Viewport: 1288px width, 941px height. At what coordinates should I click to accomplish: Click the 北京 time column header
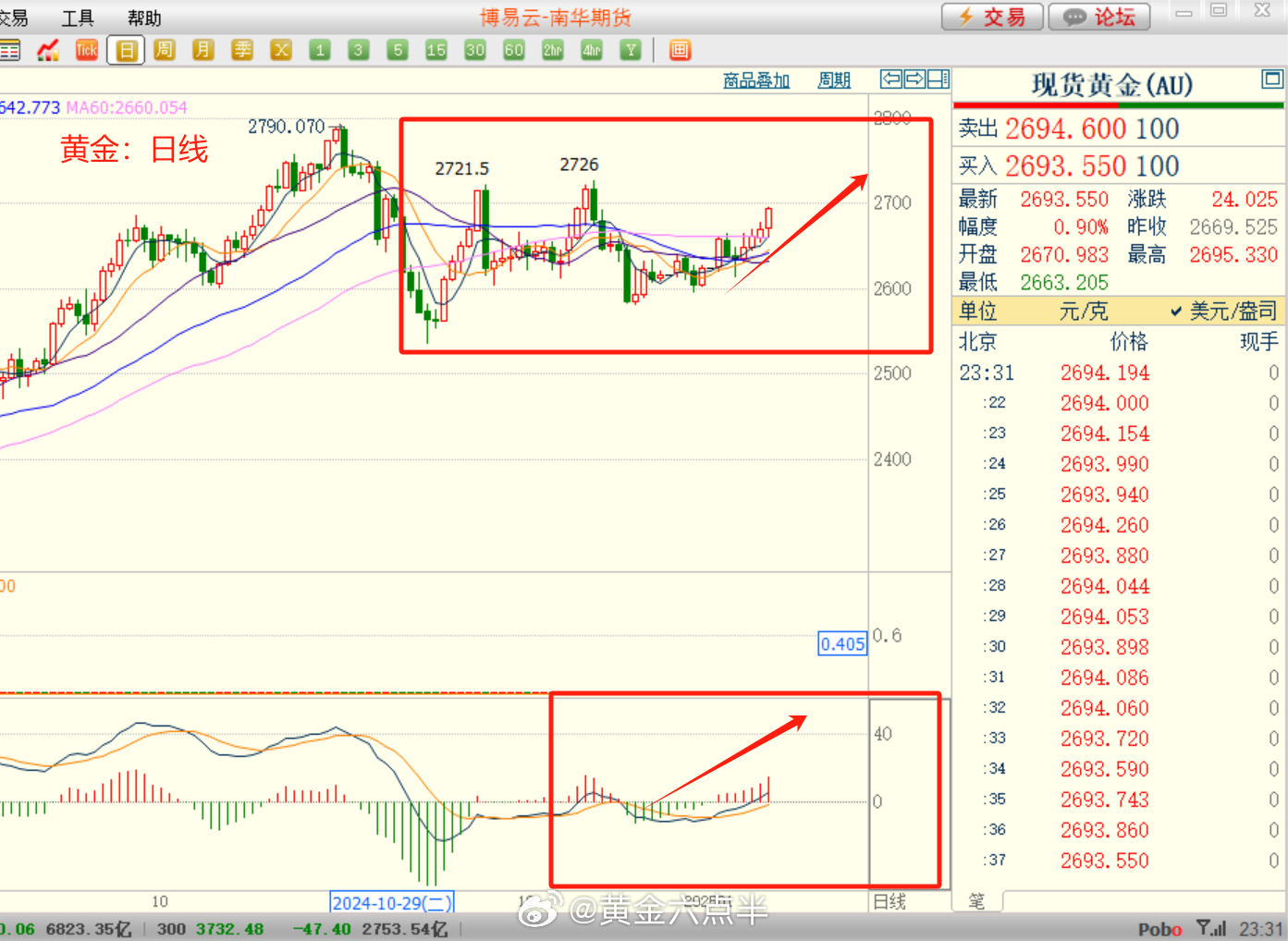977,342
